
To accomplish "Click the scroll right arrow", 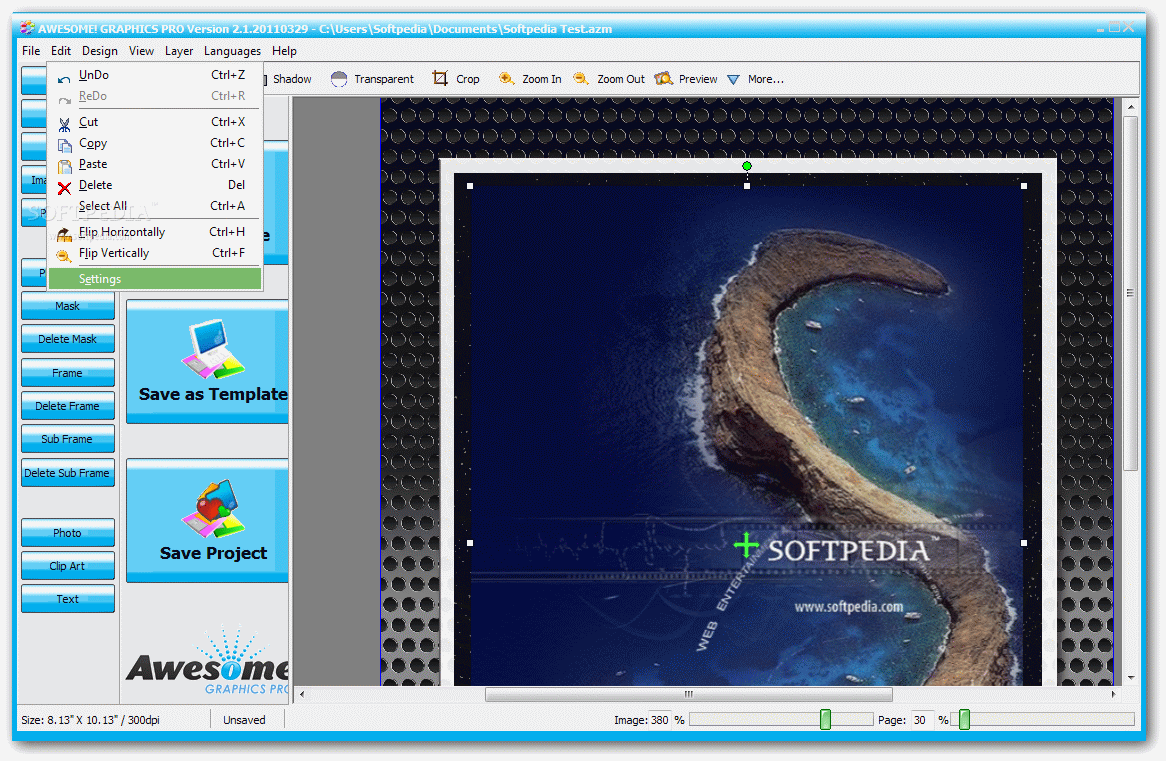I will click(x=1113, y=694).
